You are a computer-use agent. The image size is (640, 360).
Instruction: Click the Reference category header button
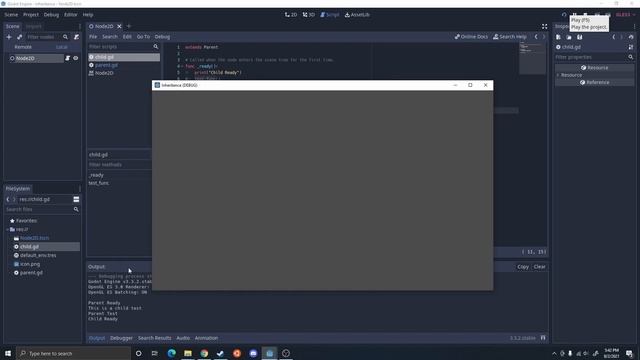coord(594,82)
